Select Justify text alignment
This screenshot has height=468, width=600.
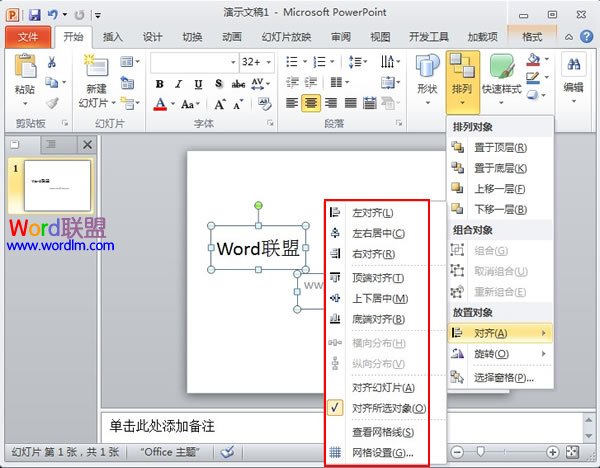(351, 103)
